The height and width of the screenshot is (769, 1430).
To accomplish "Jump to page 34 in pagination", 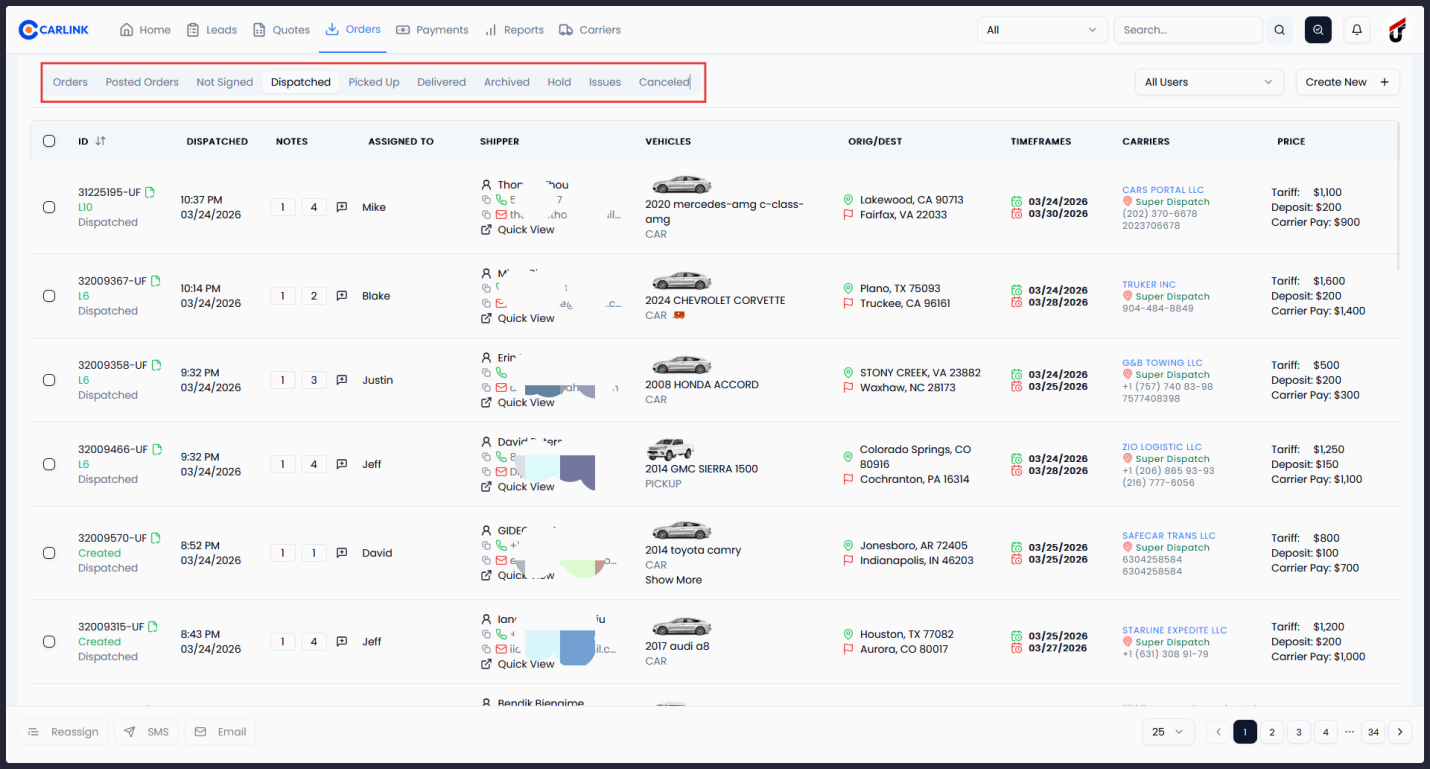I will point(1371,731).
